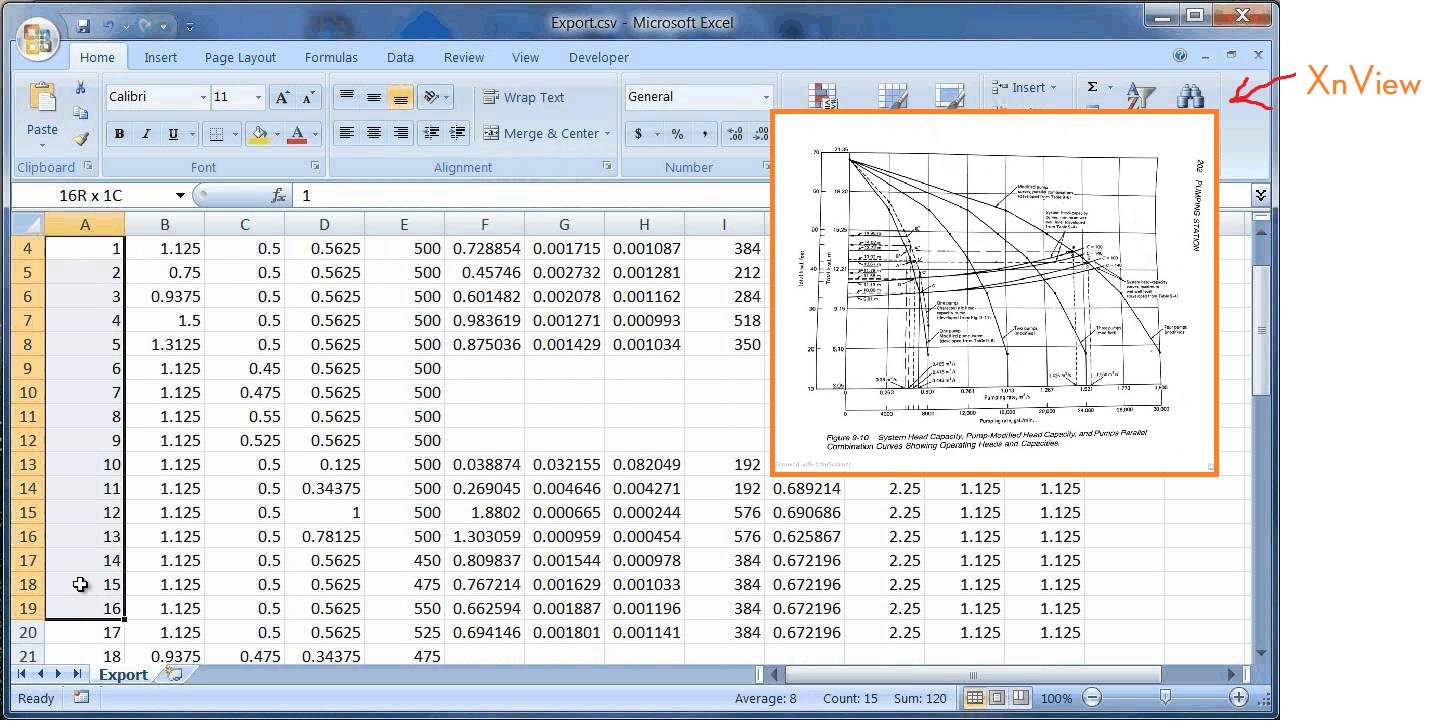
Task: Toggle Wrap Text on selected cells
Action: pyautogui.click(x=524, y=97)
